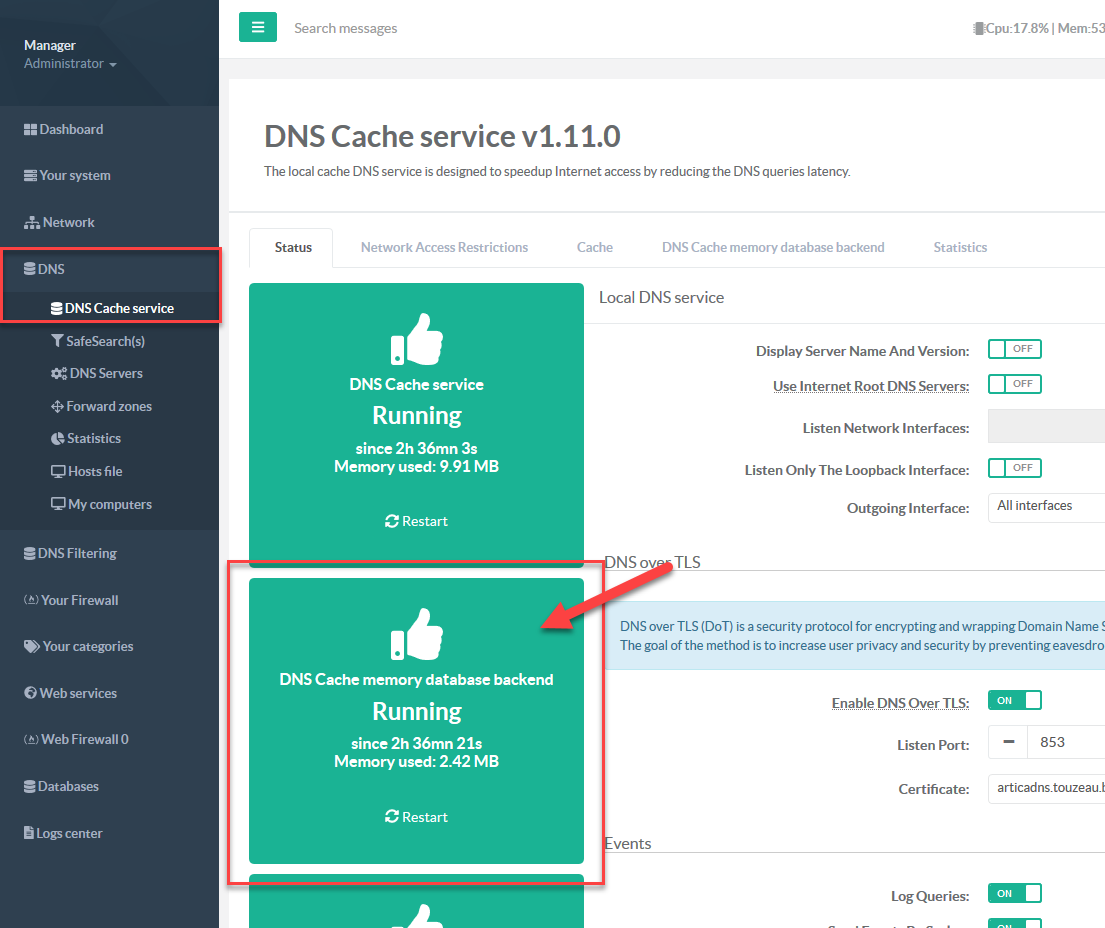Enable Use Internet Root DNS Servers

pos(1014,384)
